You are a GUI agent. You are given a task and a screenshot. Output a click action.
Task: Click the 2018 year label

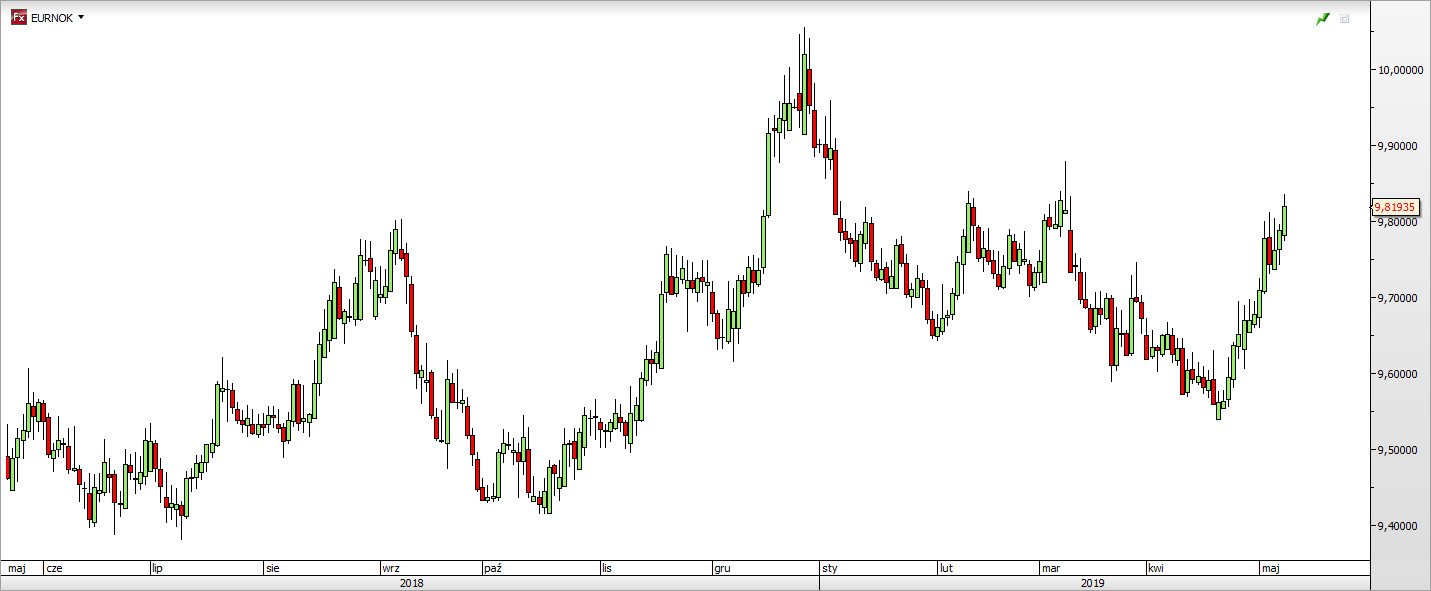[410, 582]
